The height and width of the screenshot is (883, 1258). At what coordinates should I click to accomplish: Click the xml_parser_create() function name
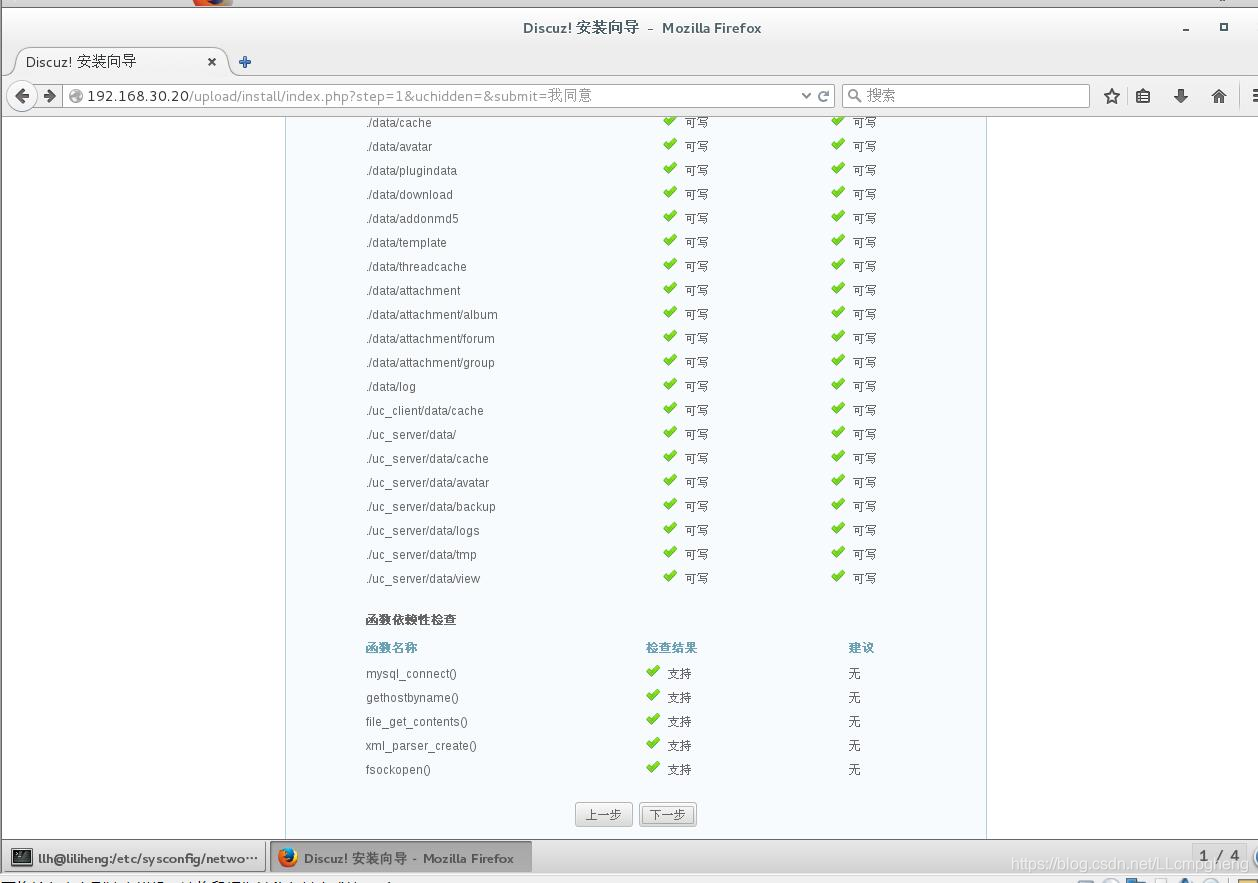pyautogui.click(x=421, y=746)
